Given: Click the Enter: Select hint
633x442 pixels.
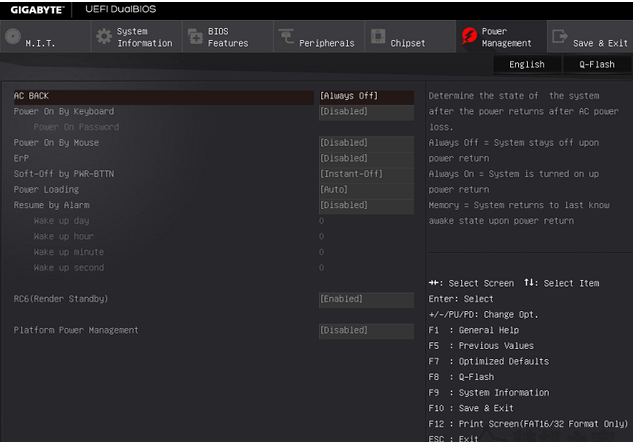Looking at the screenshot, I should [x=461, y=299].
